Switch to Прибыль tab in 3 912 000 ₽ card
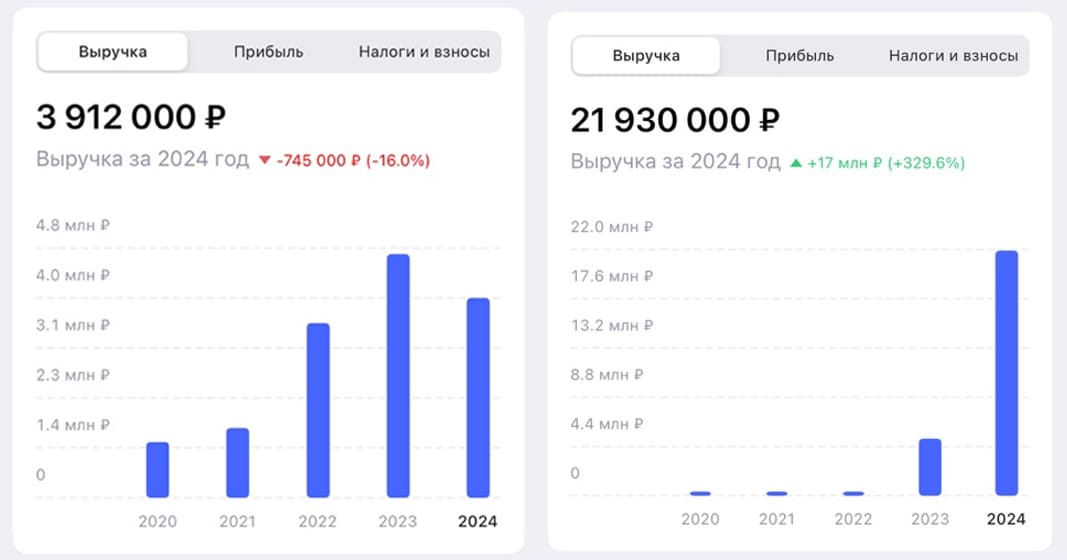The height and width of the screenshot is (560, 1067). 268,52
